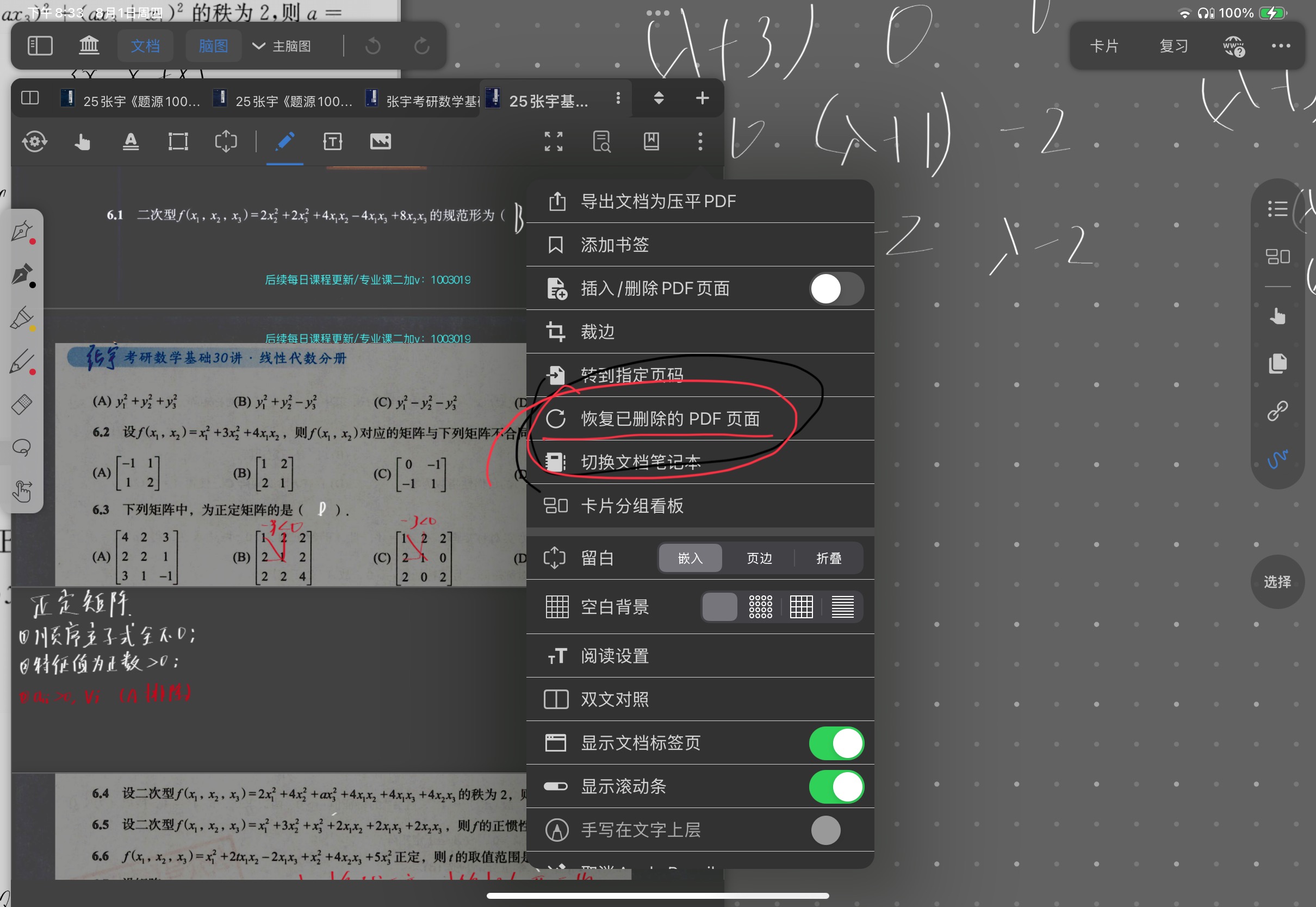This screenshot has height=907, width=1316.
Task: Click the text box insert tool
Action: (332, 141)
